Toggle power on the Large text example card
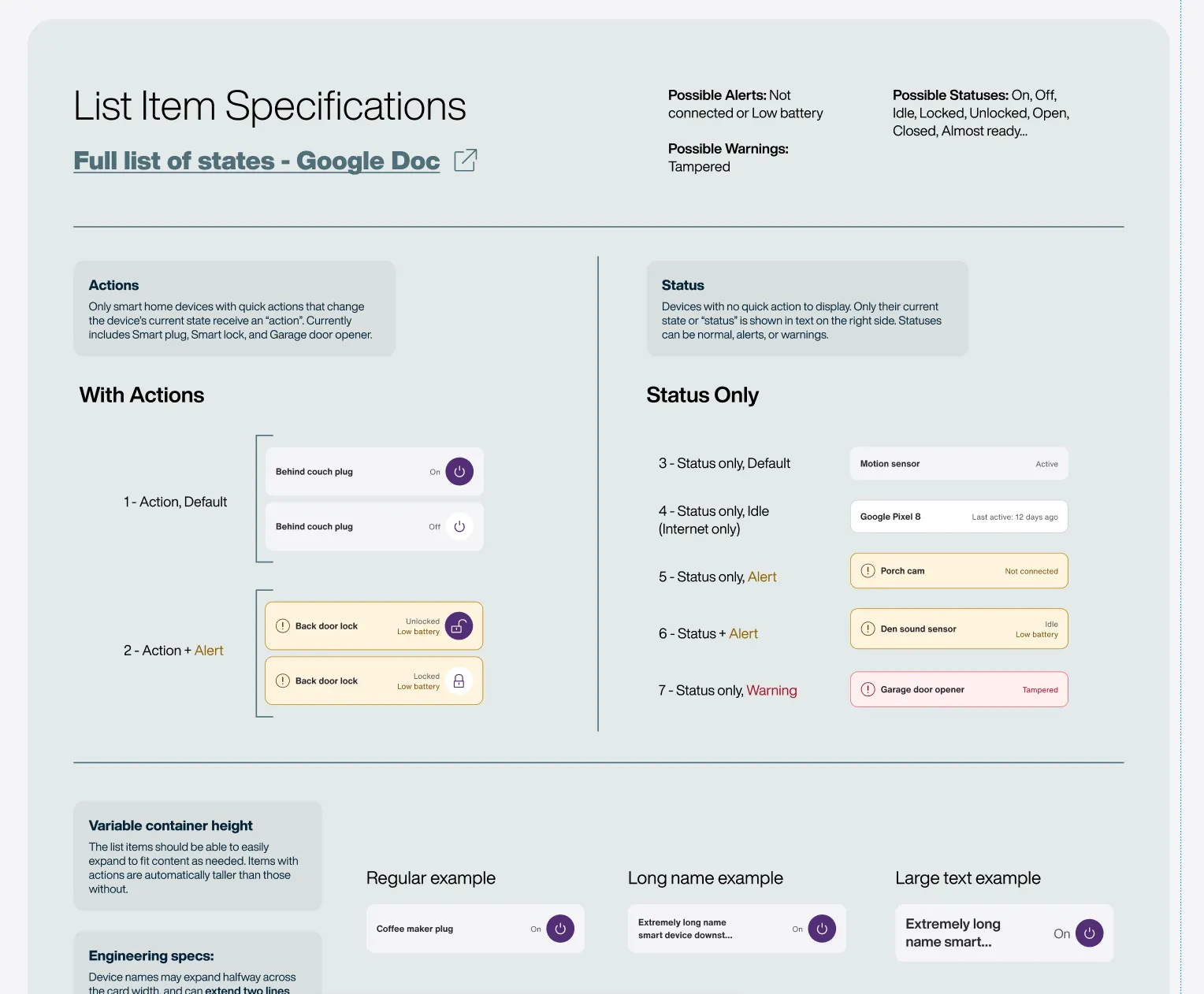Image resolution: width=1204 pixels, height=994 pixels. pyautogui.click(x=1089, y=933)
